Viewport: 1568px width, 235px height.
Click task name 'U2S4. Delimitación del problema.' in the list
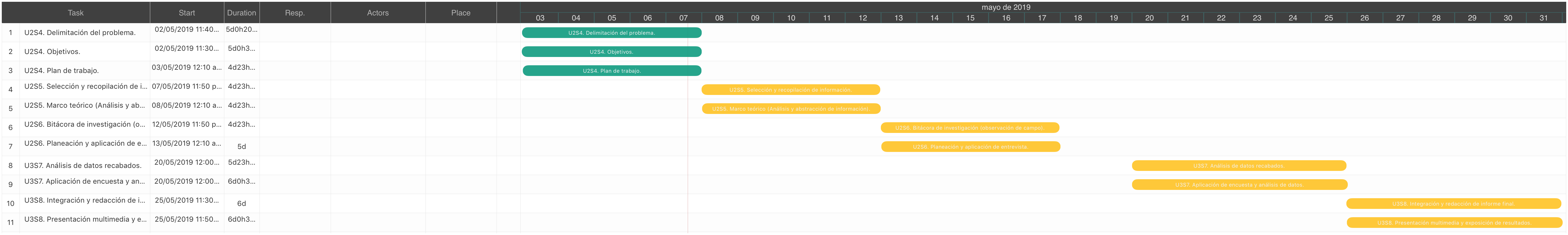click(x=80, y=33)
